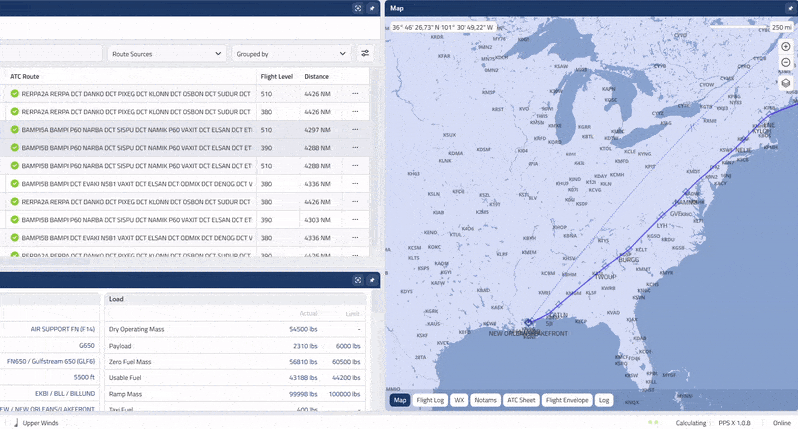Click the routes list horizontal scrollbar
The image size is (798, 429).
pyautogui.click(x=45, y=262)
